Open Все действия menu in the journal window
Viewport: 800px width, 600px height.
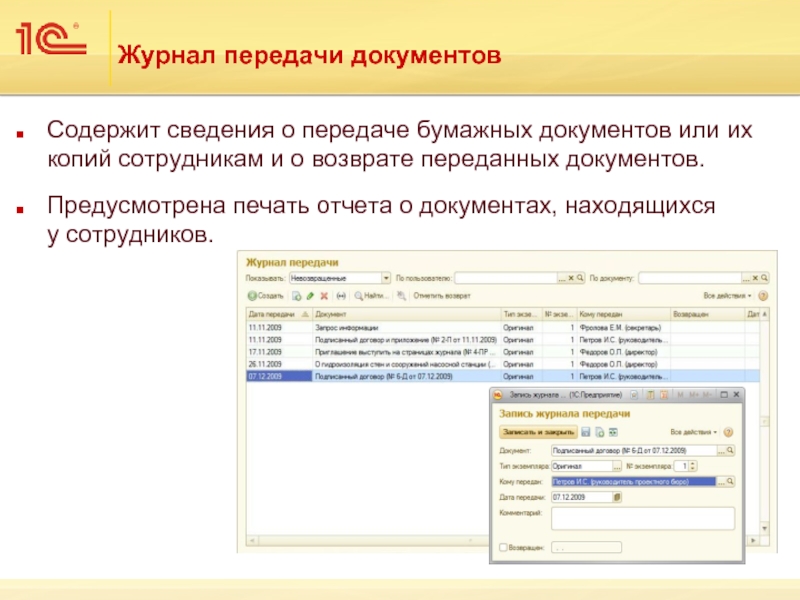(x=727, y=296)
